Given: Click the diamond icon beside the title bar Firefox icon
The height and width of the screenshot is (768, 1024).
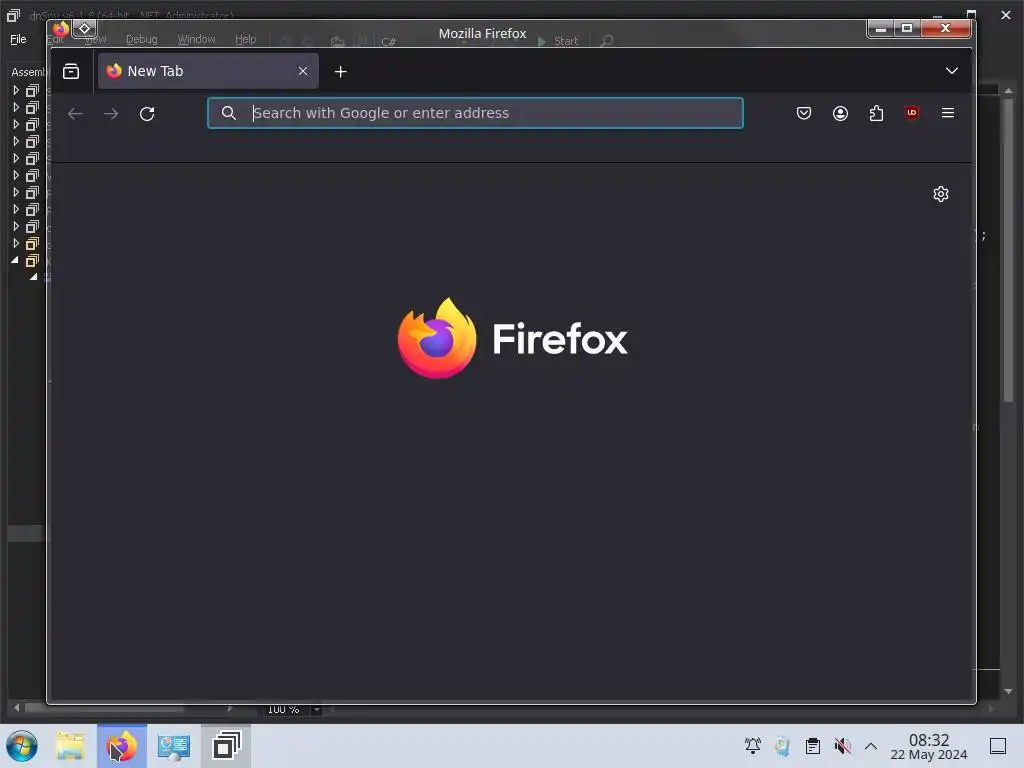Looking at the screenshot, I should pyautogui.click(x=84, y=28).
